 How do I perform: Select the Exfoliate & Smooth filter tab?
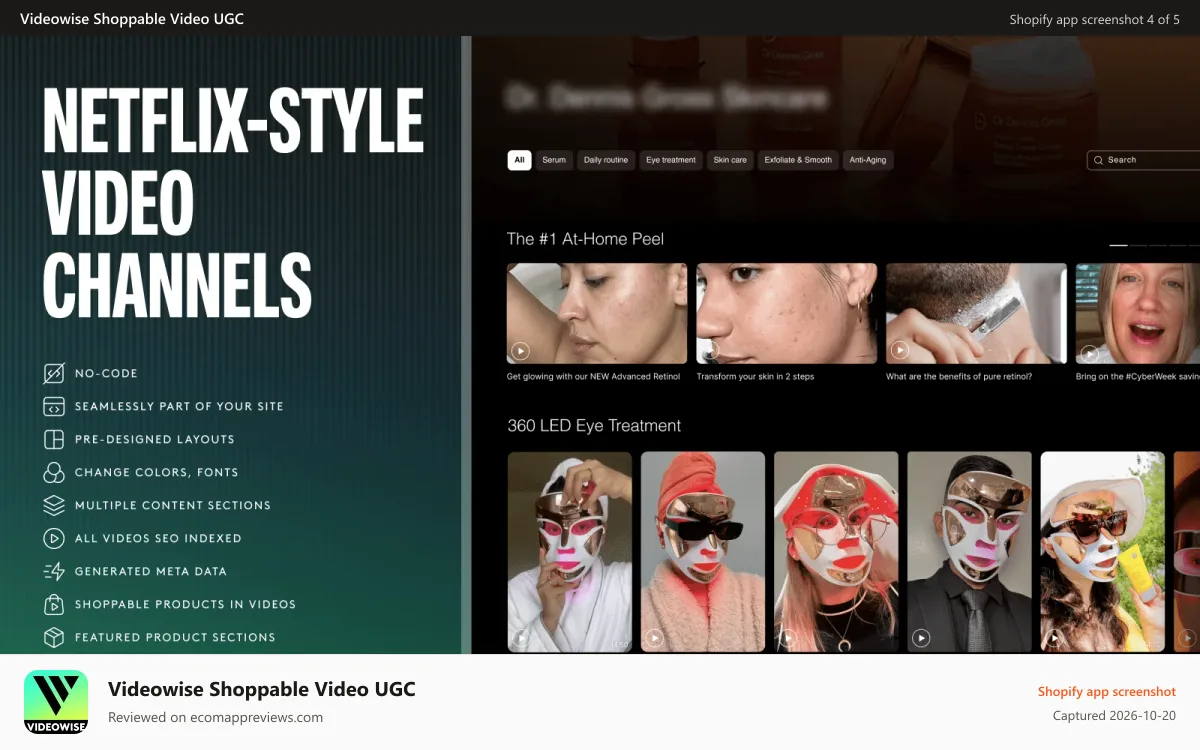[x=798, y=160]
